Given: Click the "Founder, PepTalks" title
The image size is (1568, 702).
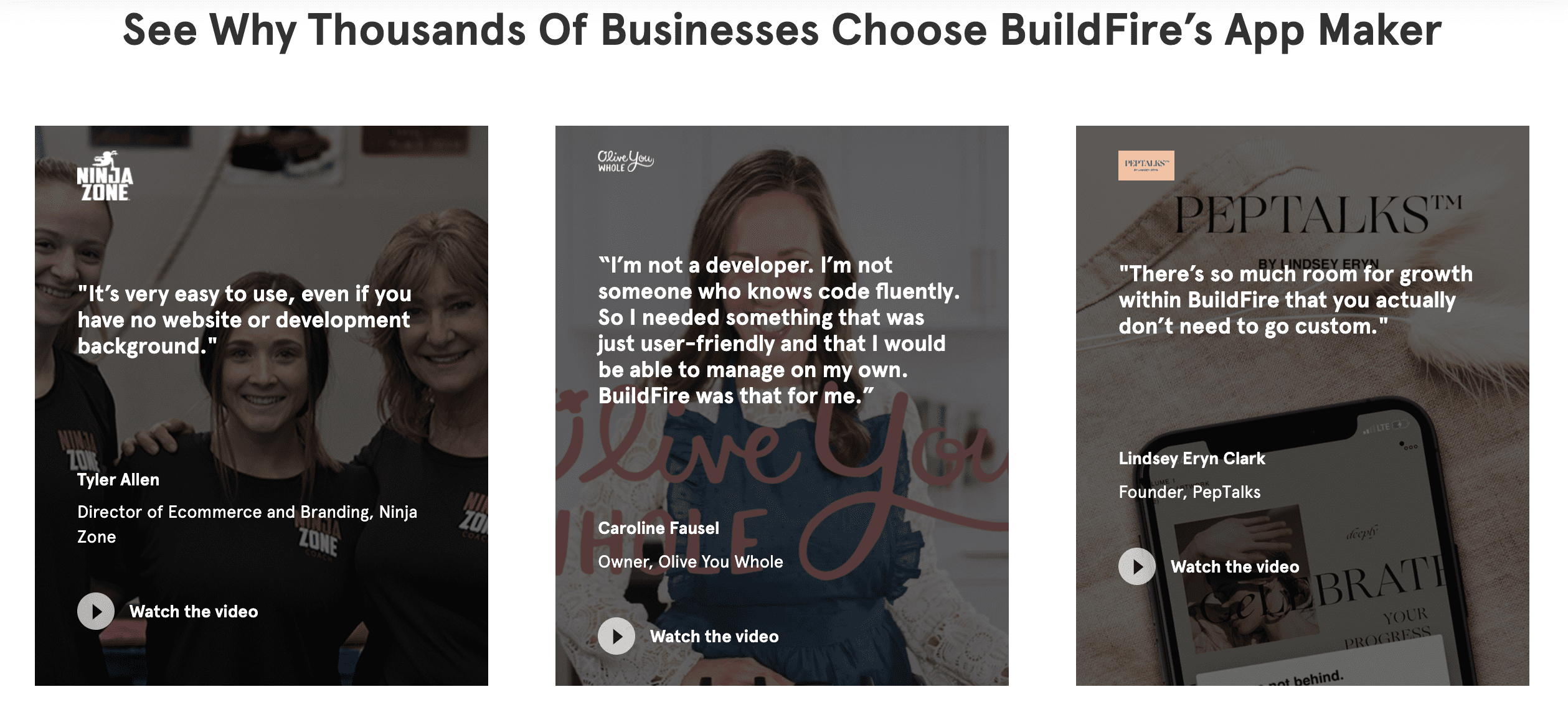Looking at the screenshot, I should pos(1189,492).
